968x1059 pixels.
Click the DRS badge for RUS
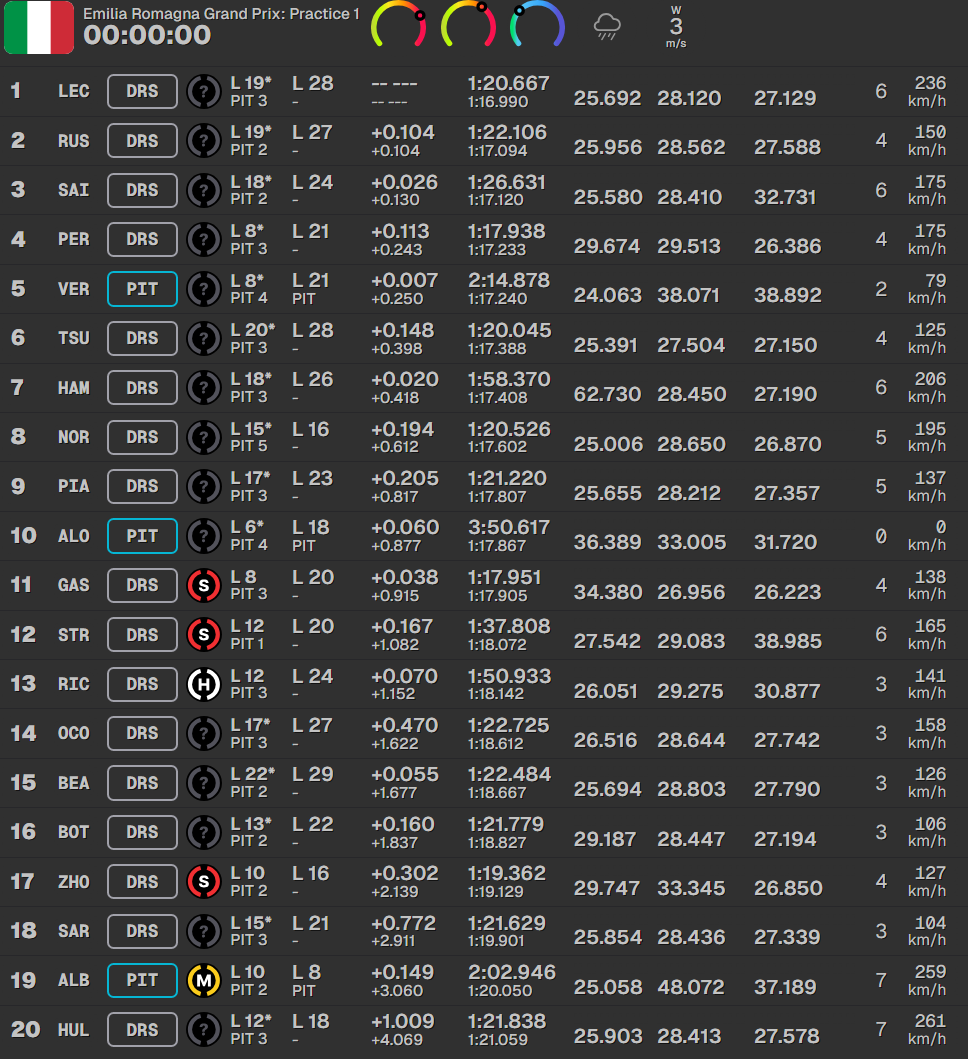point(143,140)
